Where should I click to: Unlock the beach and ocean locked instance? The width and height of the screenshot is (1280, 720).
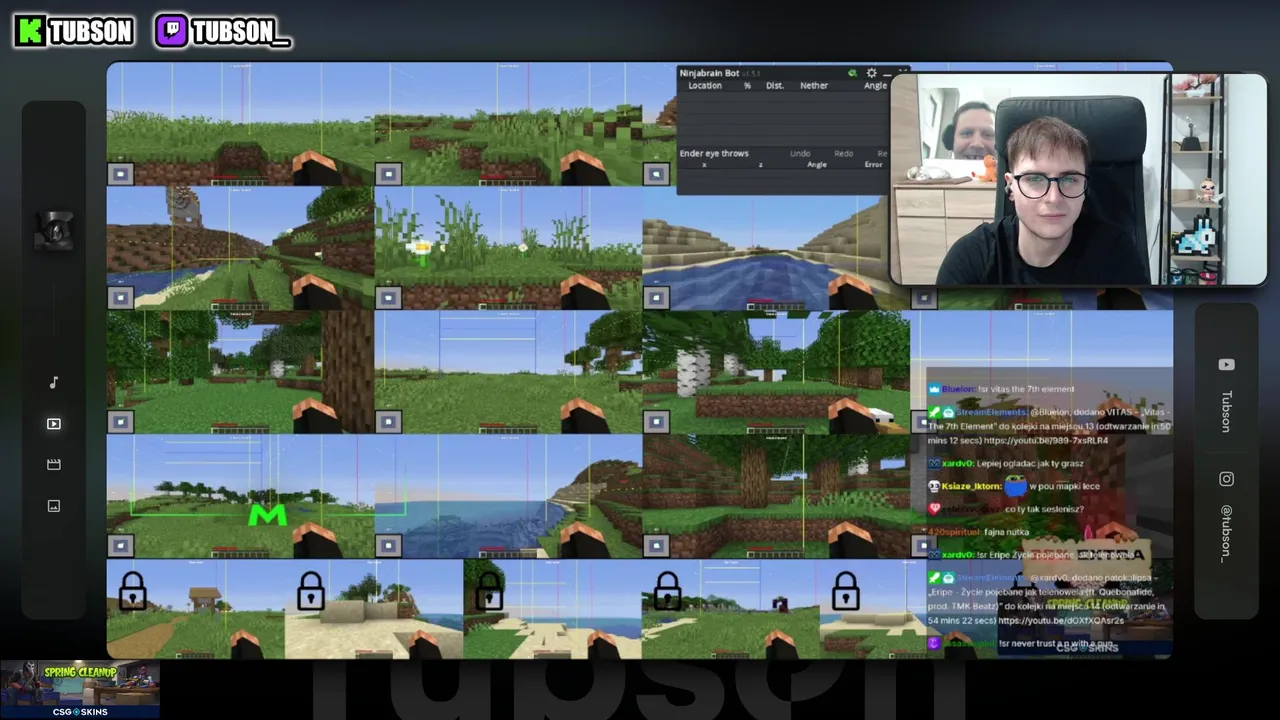click(x=489, y=591)
